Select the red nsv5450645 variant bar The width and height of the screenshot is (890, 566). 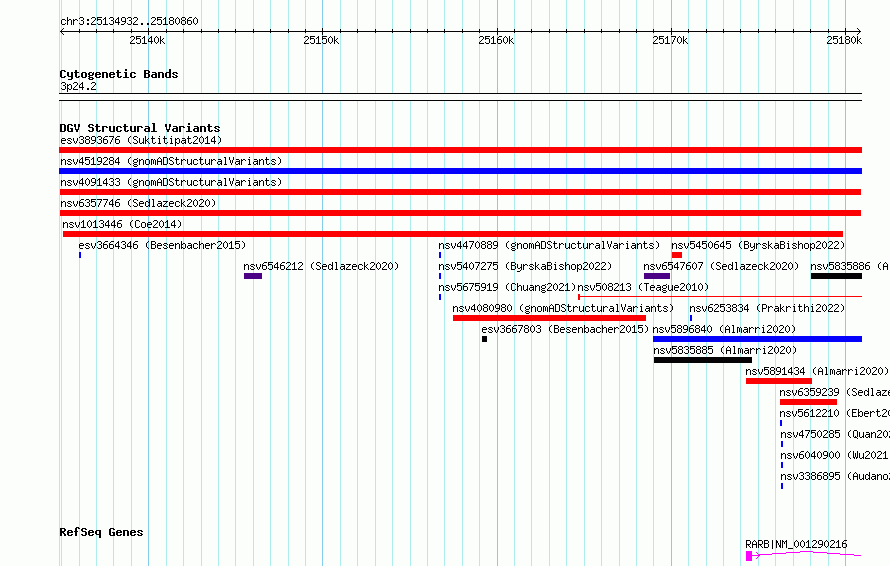point(677,255)
